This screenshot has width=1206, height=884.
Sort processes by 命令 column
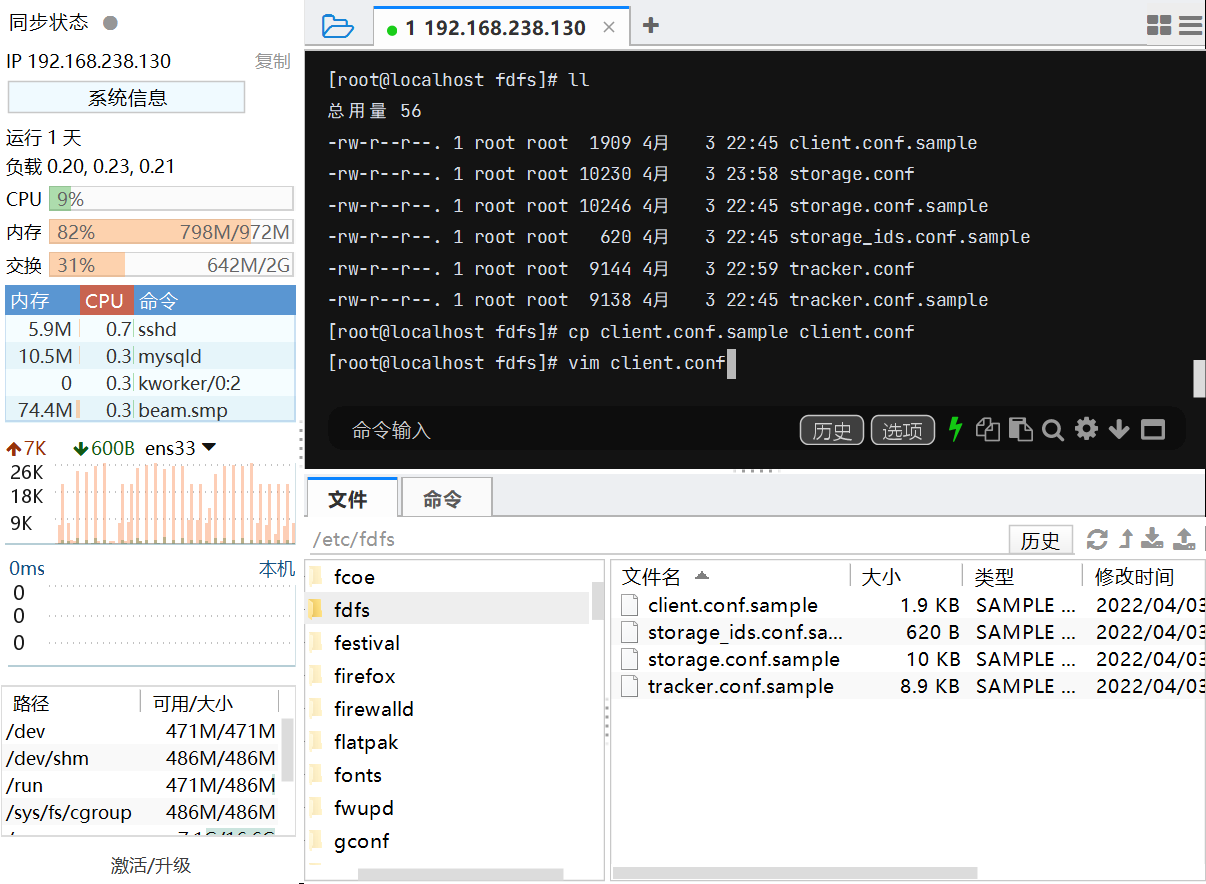(214, 300)
